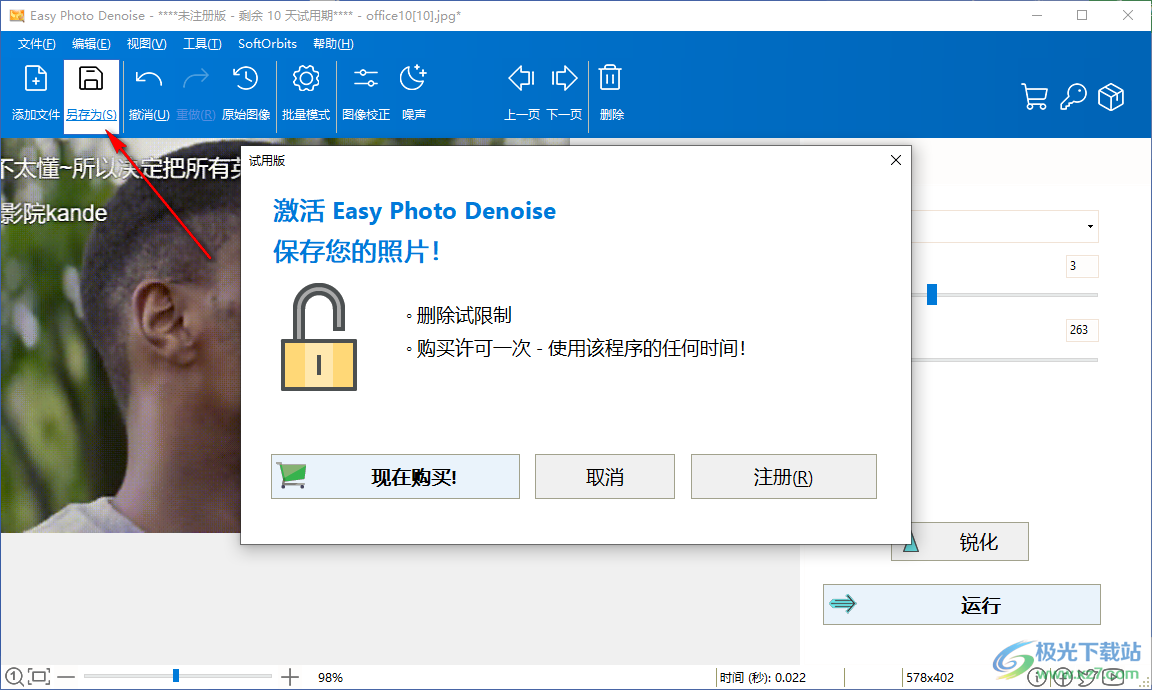
Task: Open the 帮助(H) menu
Action: [x=334, y=44]
